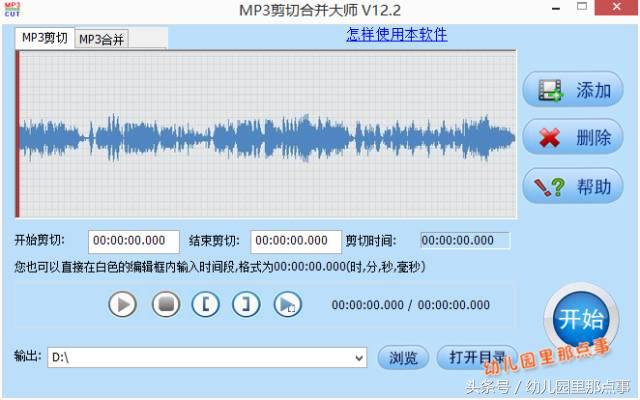The height and width of the screenshot is (400, 640).
Task: Play the selected cut segment
Action: click(287, 304)
